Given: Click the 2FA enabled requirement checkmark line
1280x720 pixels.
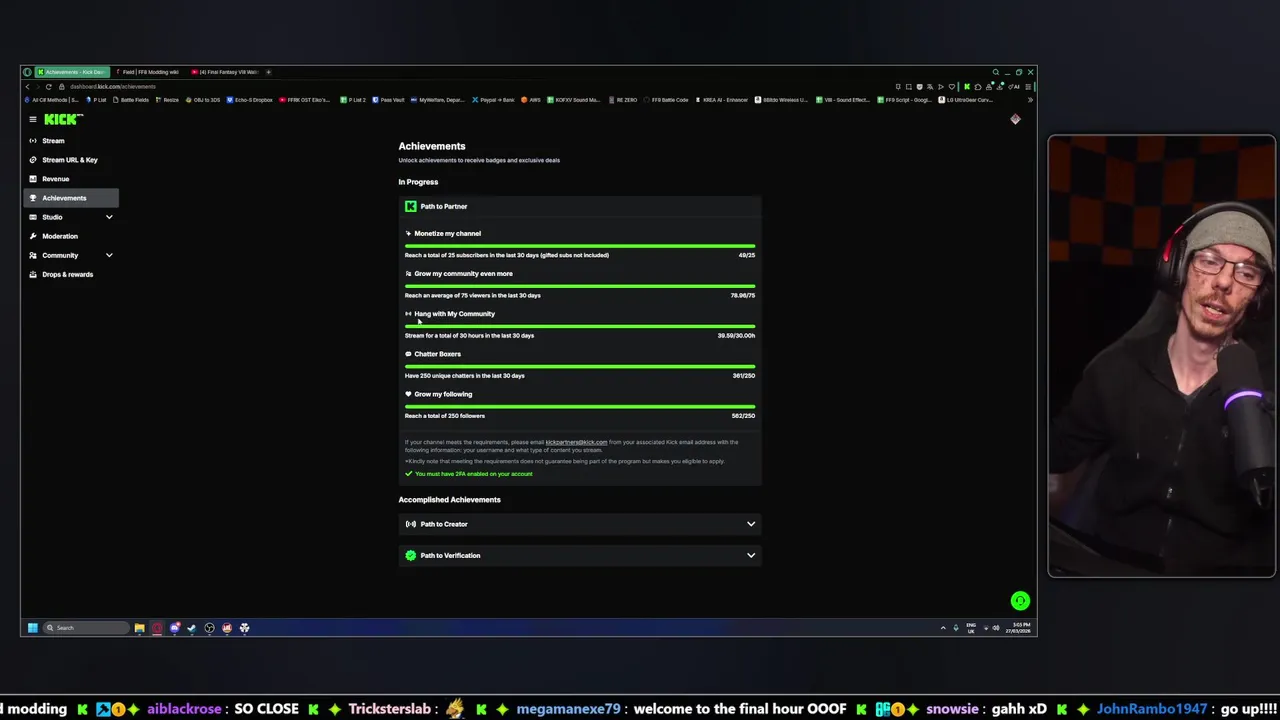Looking at the screenshot, I should [x=469, y=474].
